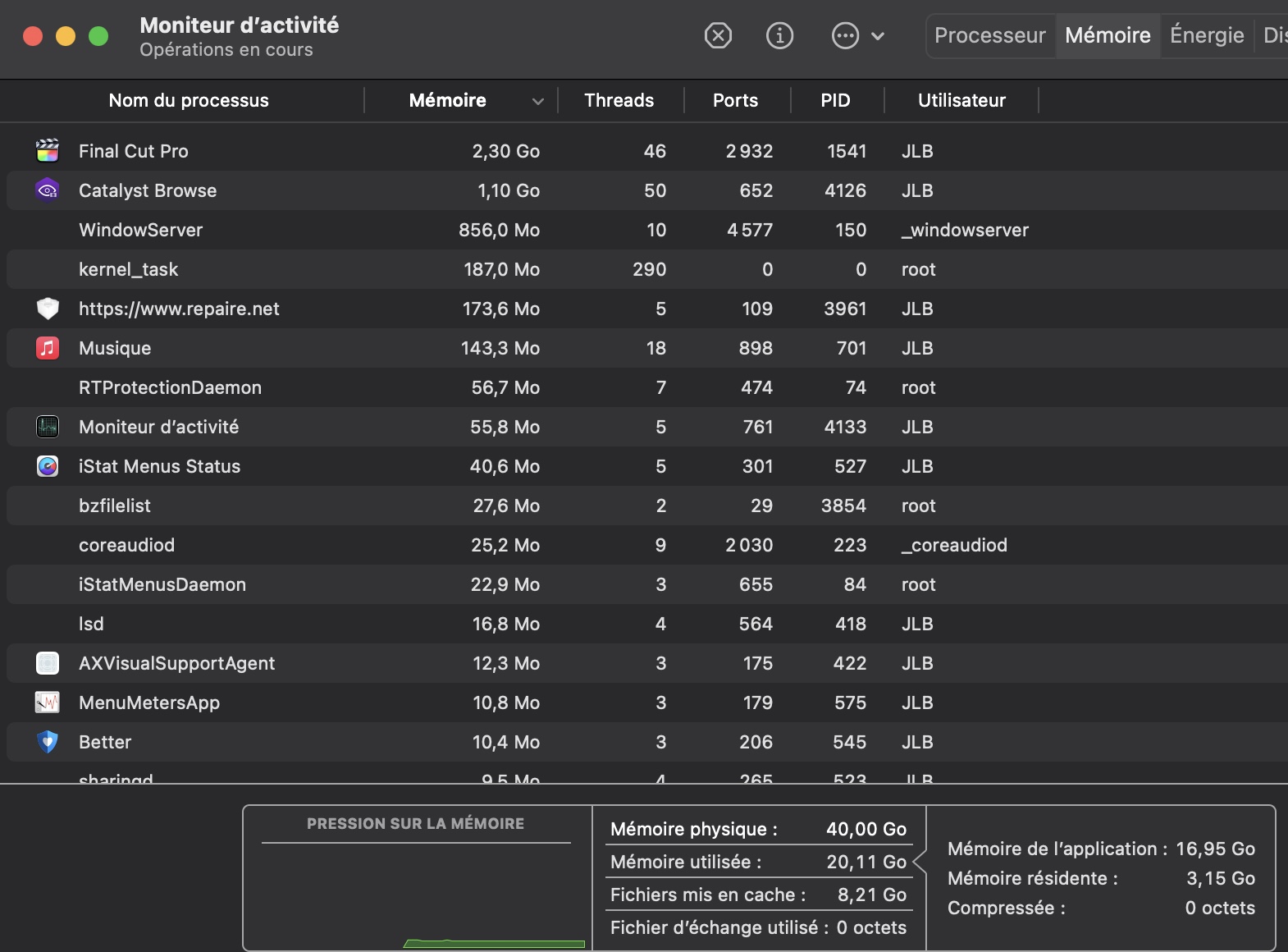The height and width of the screenshot is (952, 1288).
Task: Select the bzfilelist process row
Action: click(x=647, y=506)
